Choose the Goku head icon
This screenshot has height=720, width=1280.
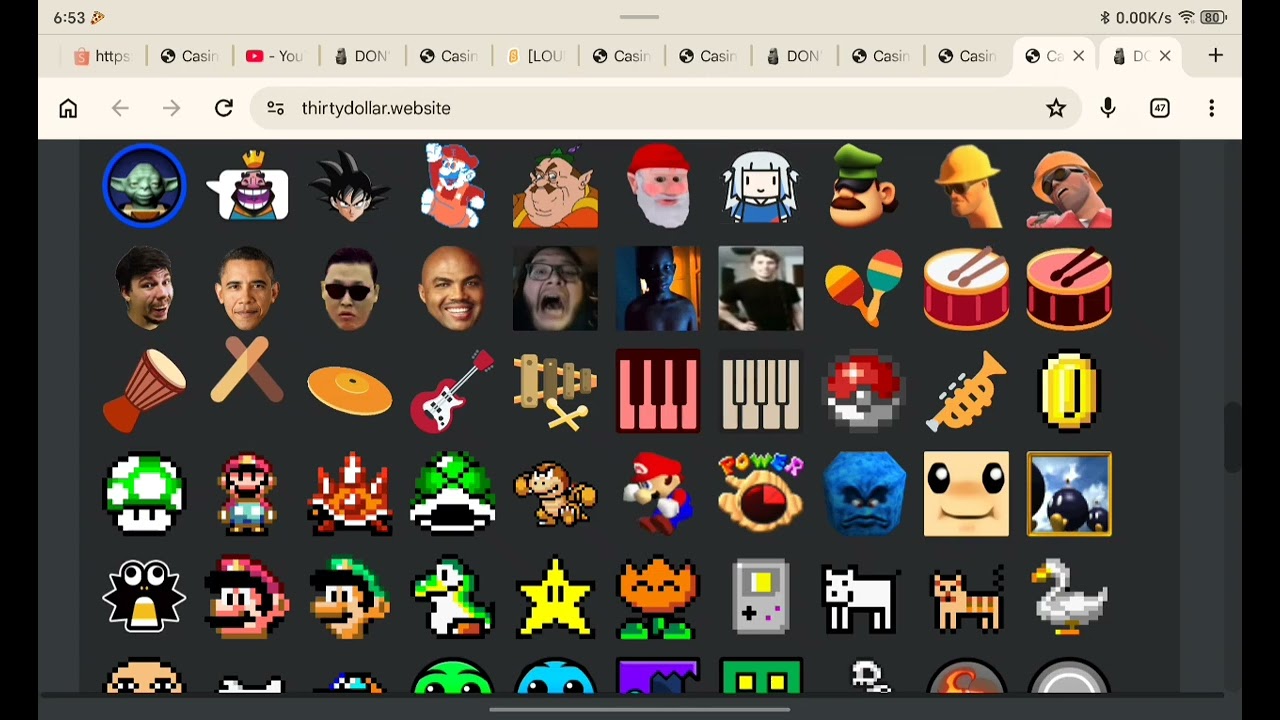pyautogui.click(x=350, y=186)
